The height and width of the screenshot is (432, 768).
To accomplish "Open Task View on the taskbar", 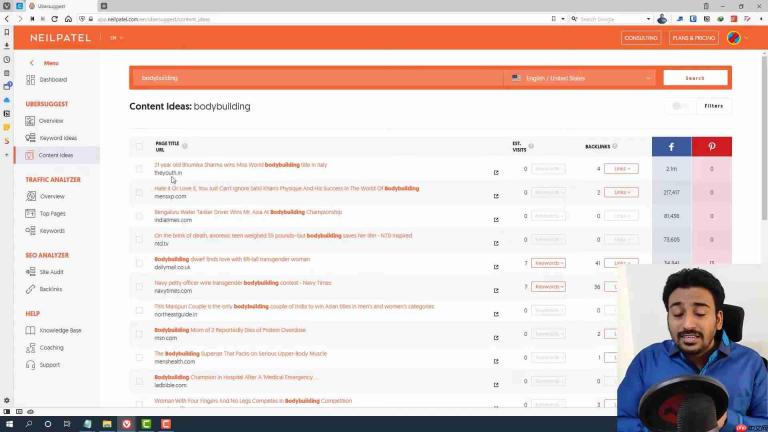I will [x=67, y=424].
